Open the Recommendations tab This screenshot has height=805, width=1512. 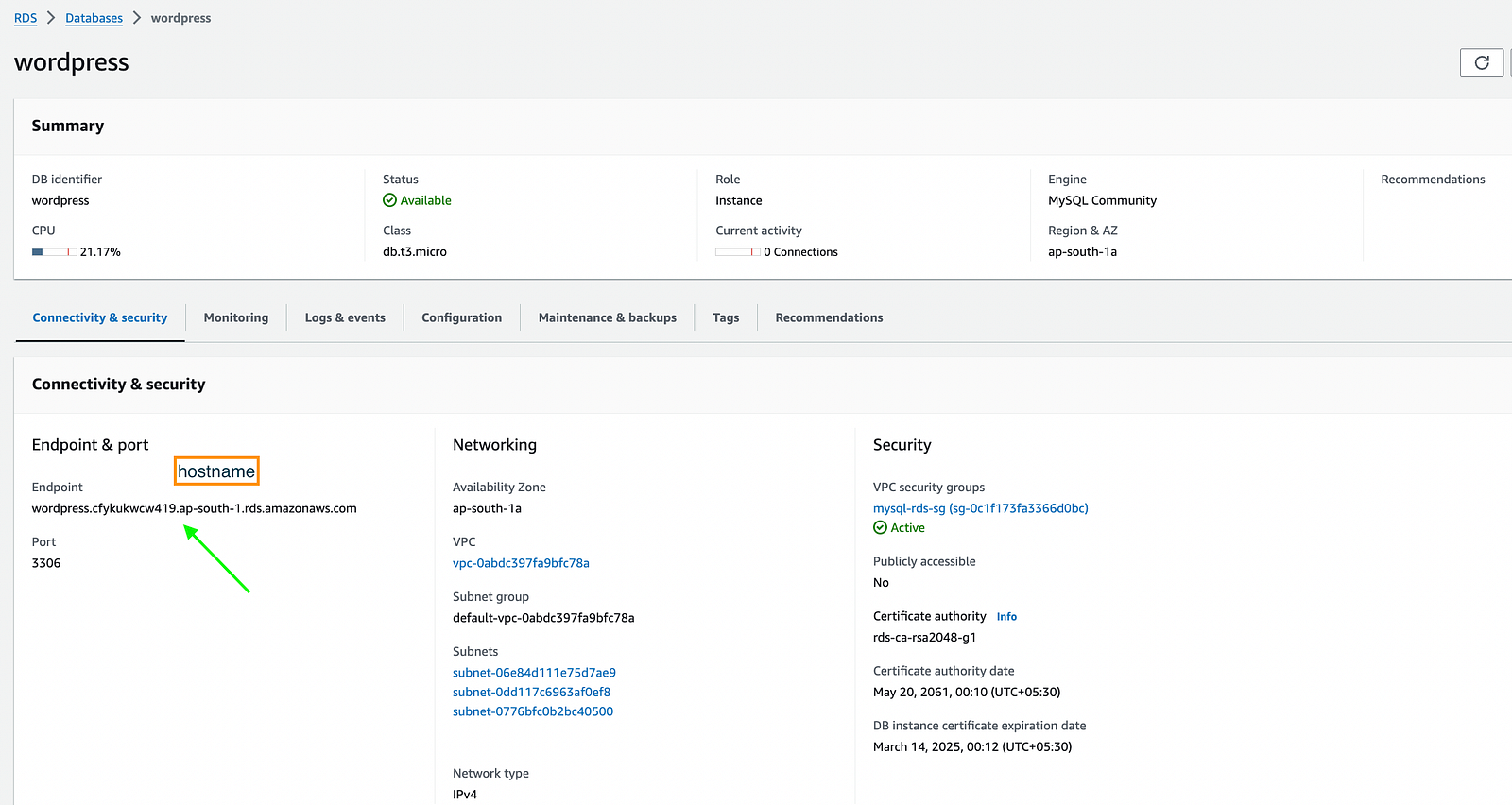[829, 317]
